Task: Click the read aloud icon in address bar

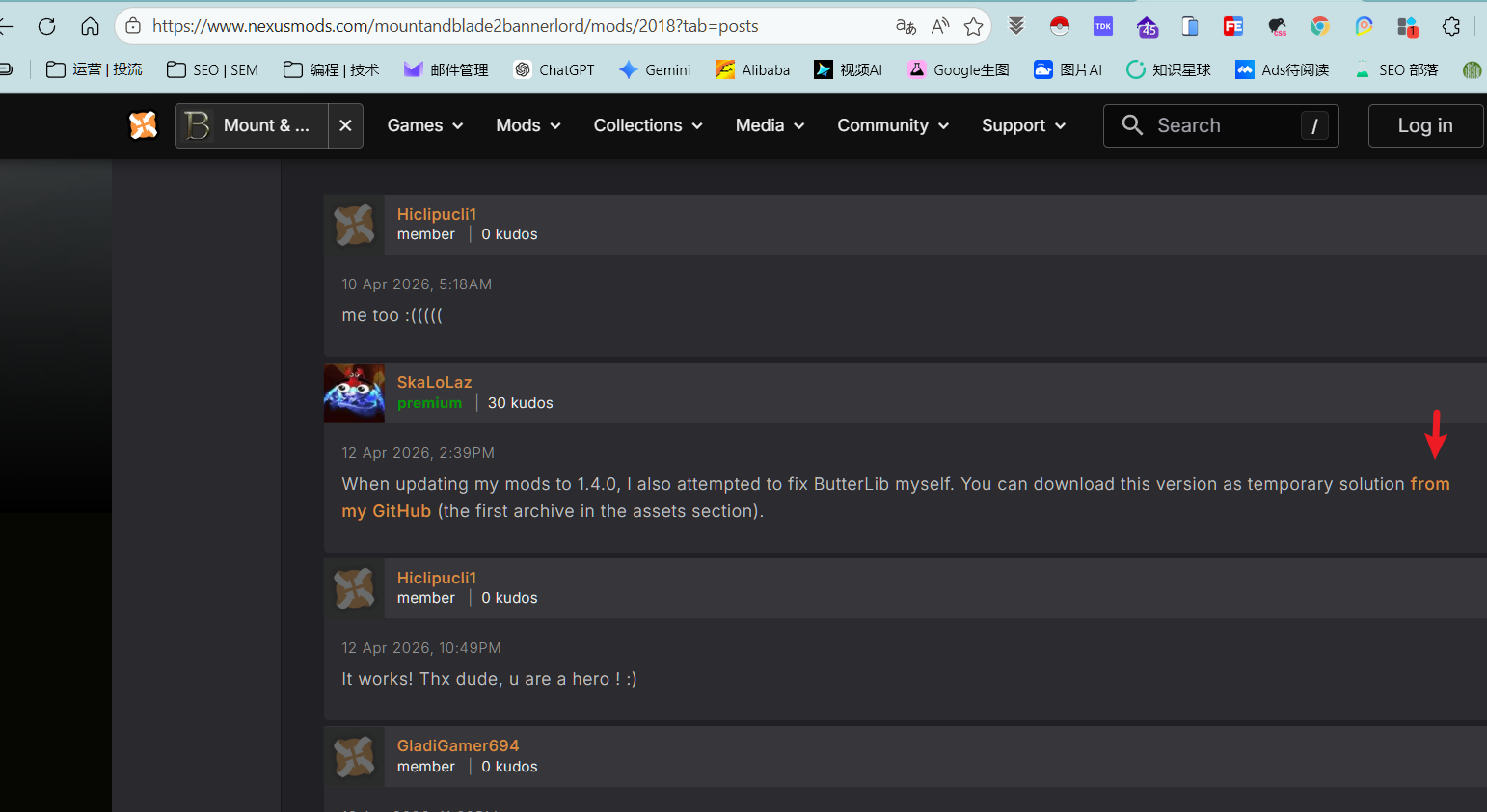Action: [x=940, y=26]
